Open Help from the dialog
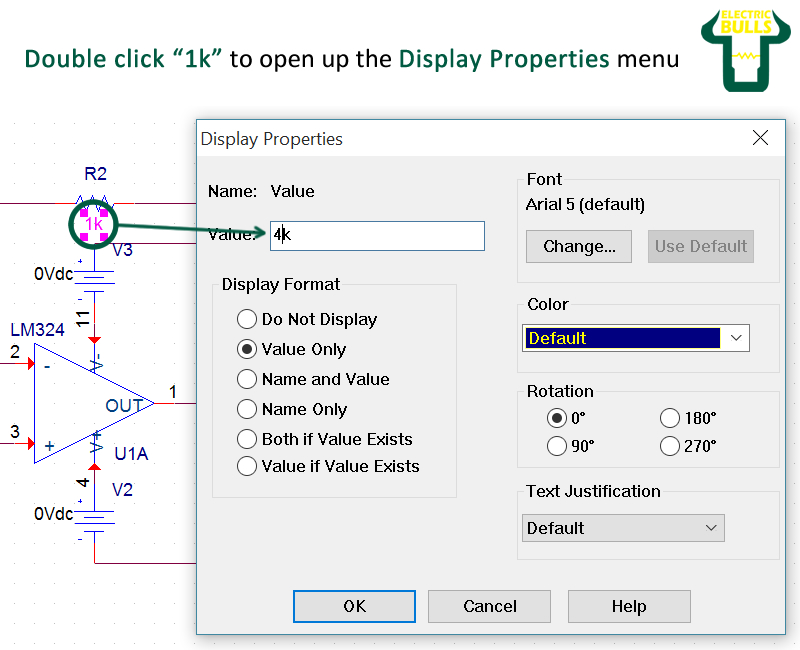 tap(629, 606)
